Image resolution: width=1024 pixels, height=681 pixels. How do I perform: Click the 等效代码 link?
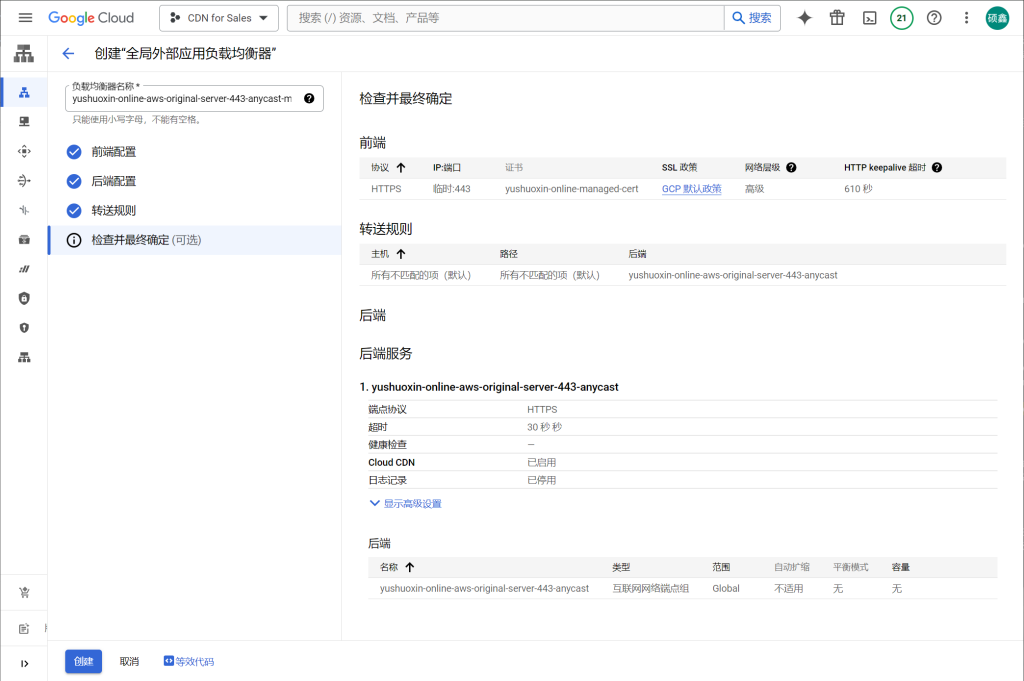pos(189,661)
